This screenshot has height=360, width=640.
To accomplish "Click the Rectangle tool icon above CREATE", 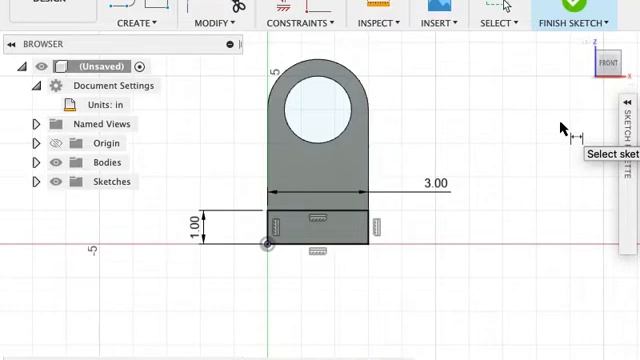I will pos(157,4).
